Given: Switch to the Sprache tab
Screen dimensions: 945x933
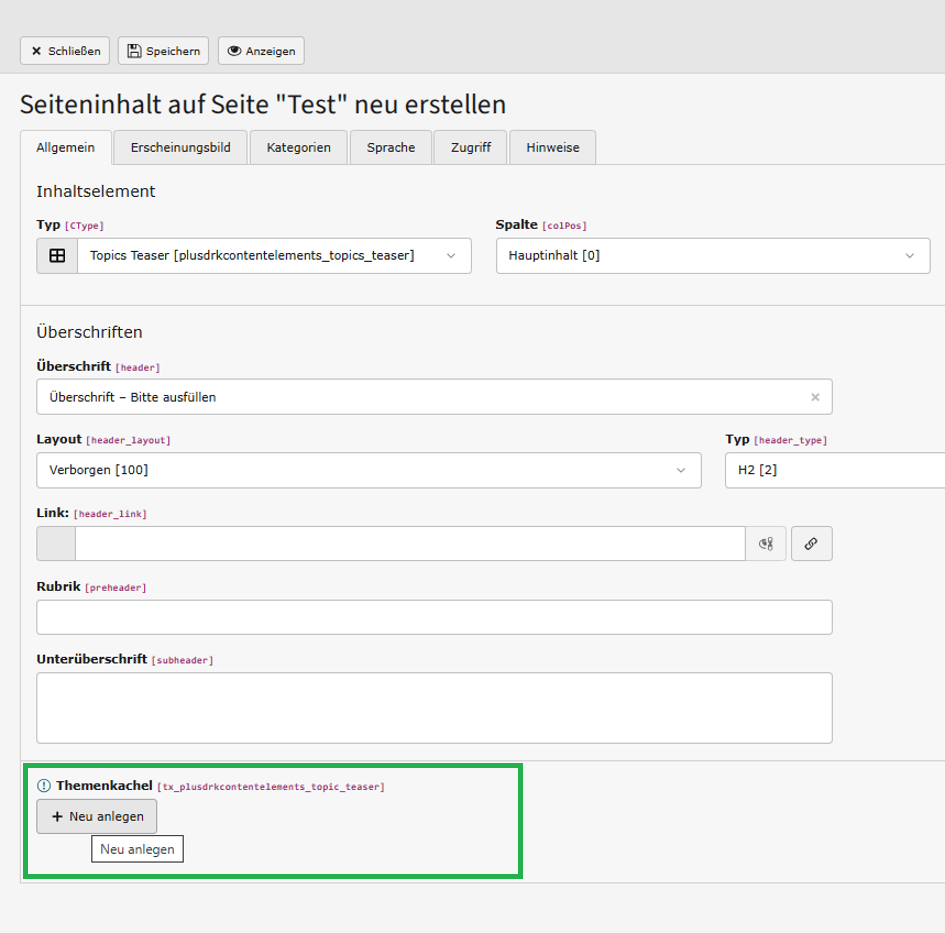Looking at the screenshot, I should [391, 148].
